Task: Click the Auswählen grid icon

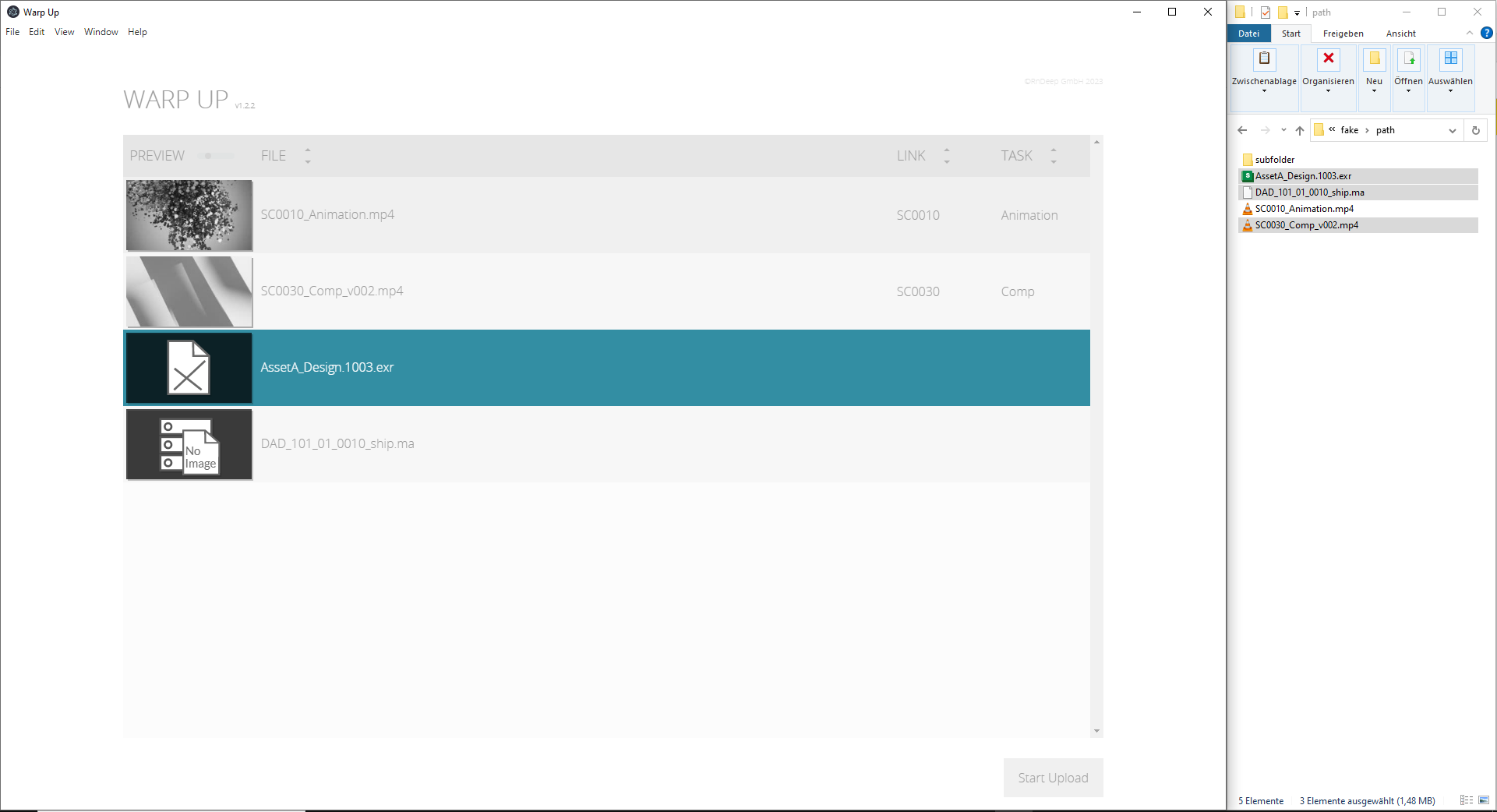Action: point(1450,59)
